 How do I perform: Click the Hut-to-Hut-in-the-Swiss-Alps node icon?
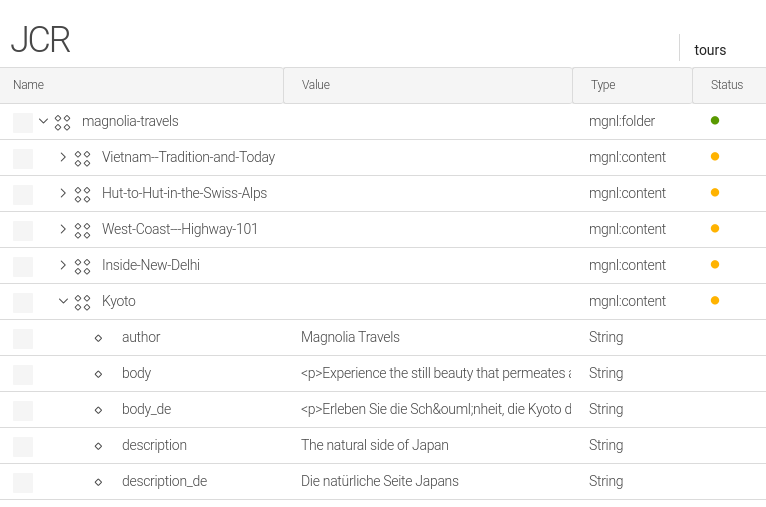(83, 194)
